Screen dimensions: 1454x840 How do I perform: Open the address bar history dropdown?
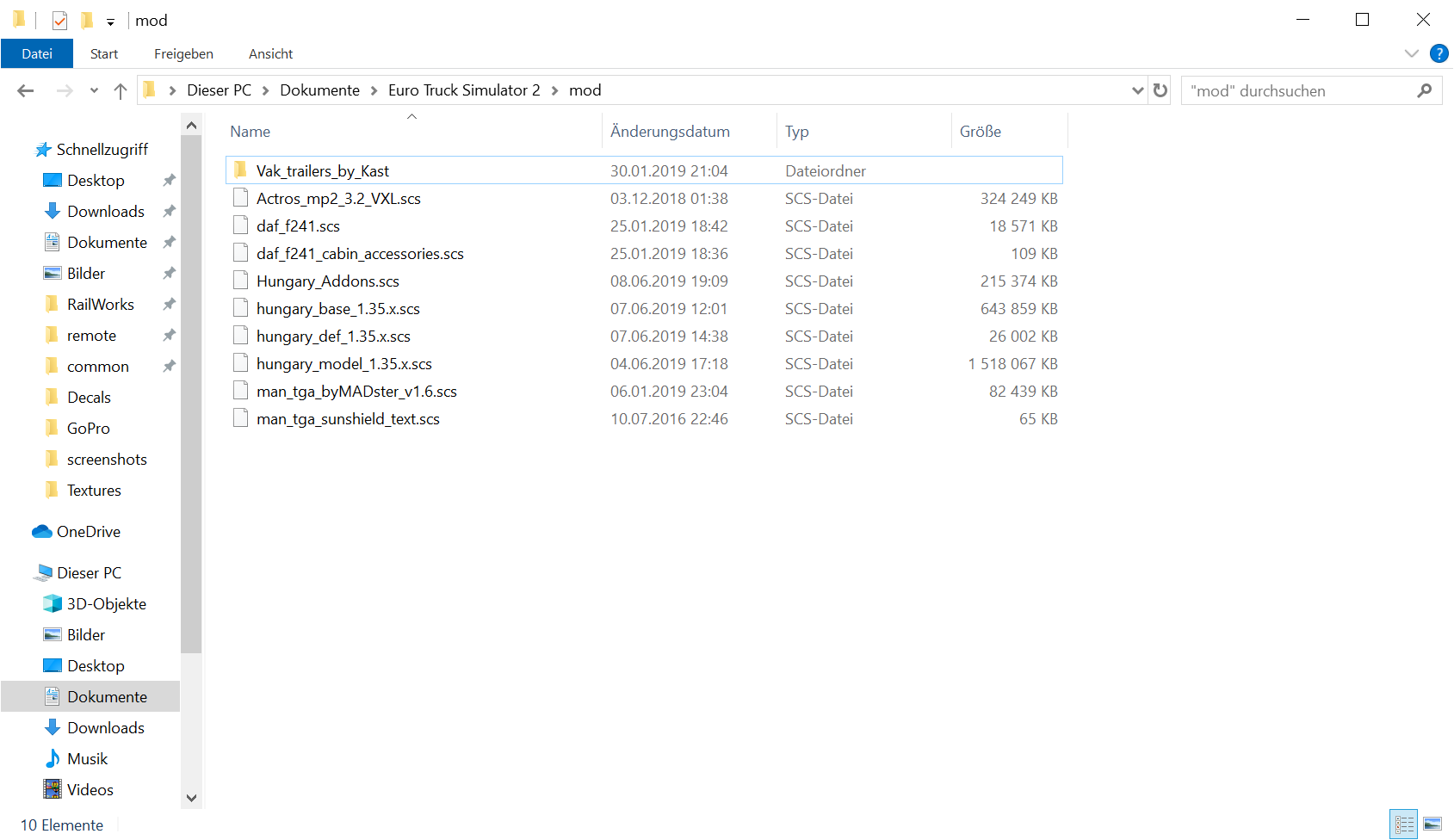1137,90
